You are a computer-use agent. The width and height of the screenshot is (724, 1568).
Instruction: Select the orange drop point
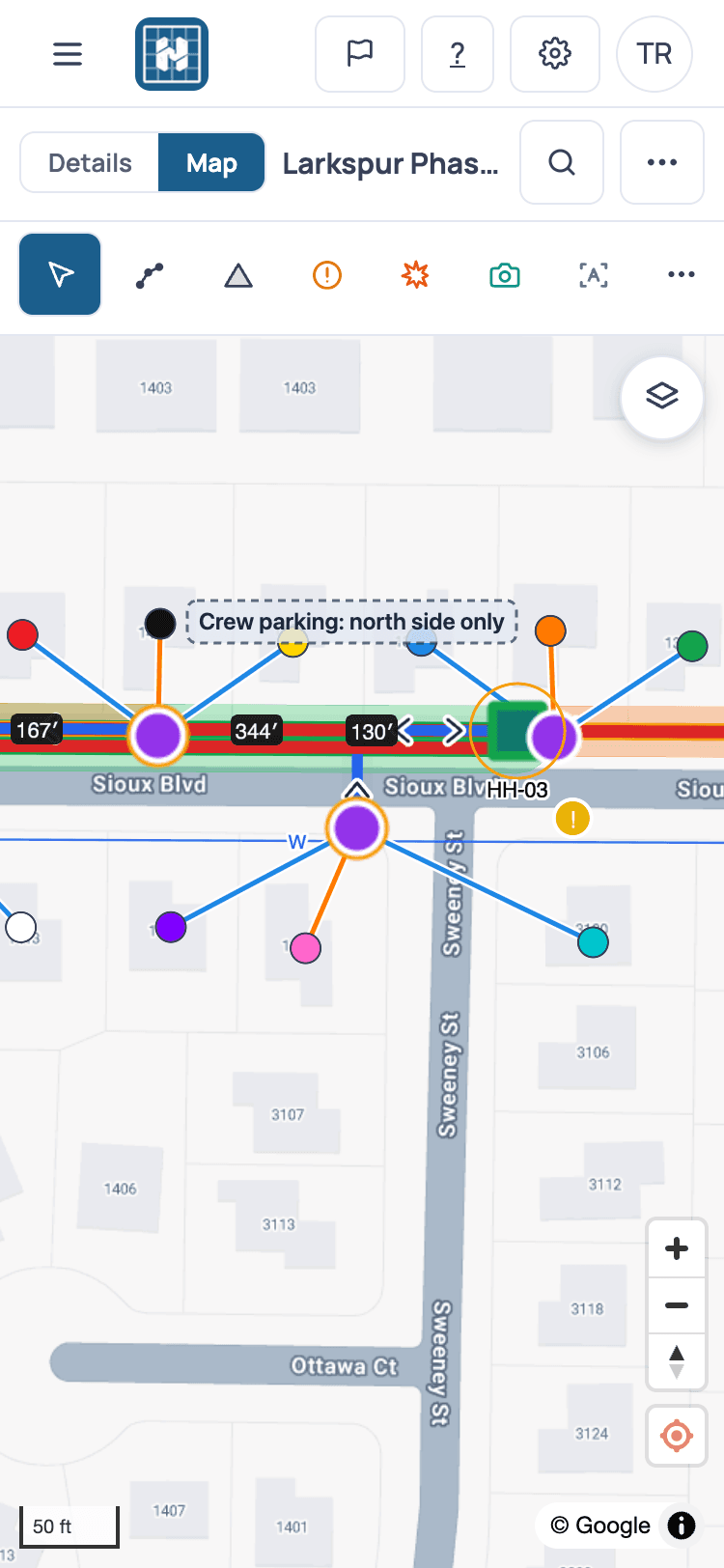click(x=550, y=630)
